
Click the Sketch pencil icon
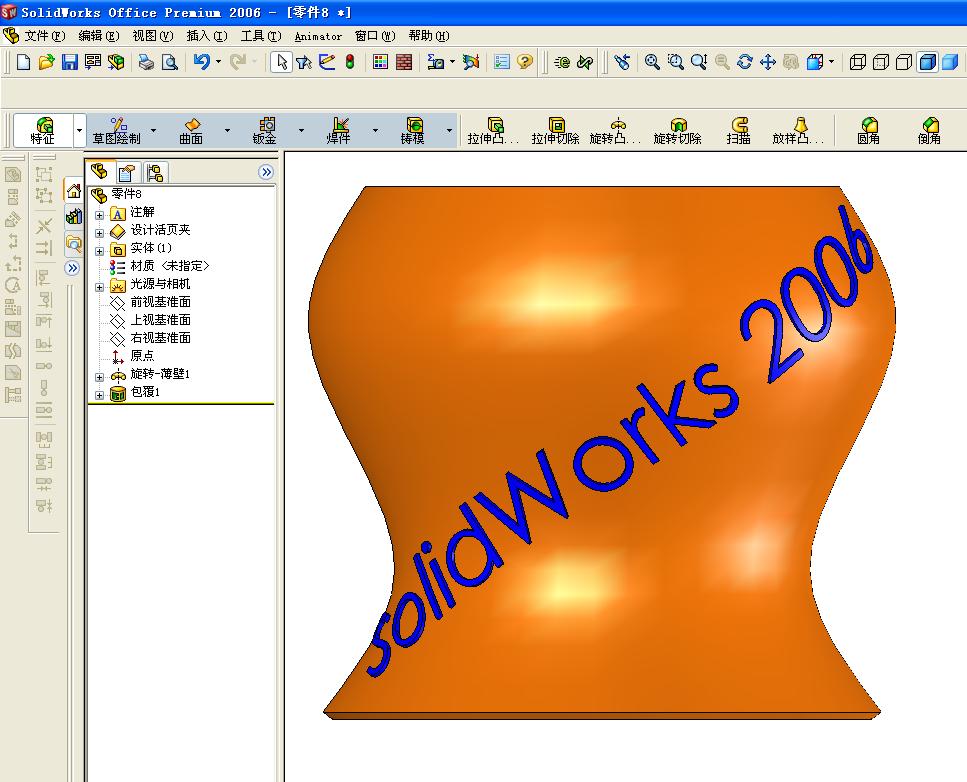click(327, 62)
